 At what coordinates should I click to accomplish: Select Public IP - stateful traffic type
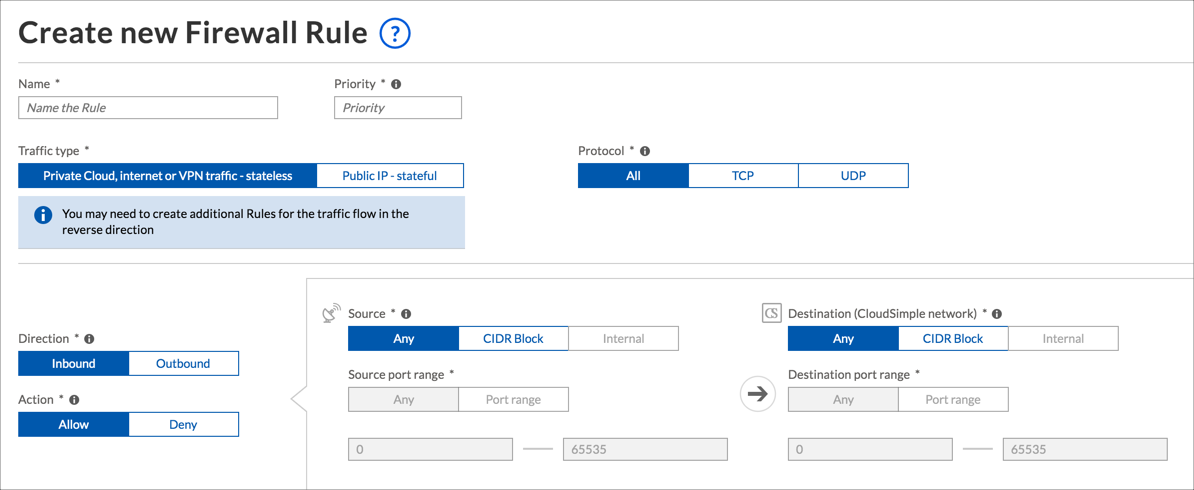[x=390, y=176]
